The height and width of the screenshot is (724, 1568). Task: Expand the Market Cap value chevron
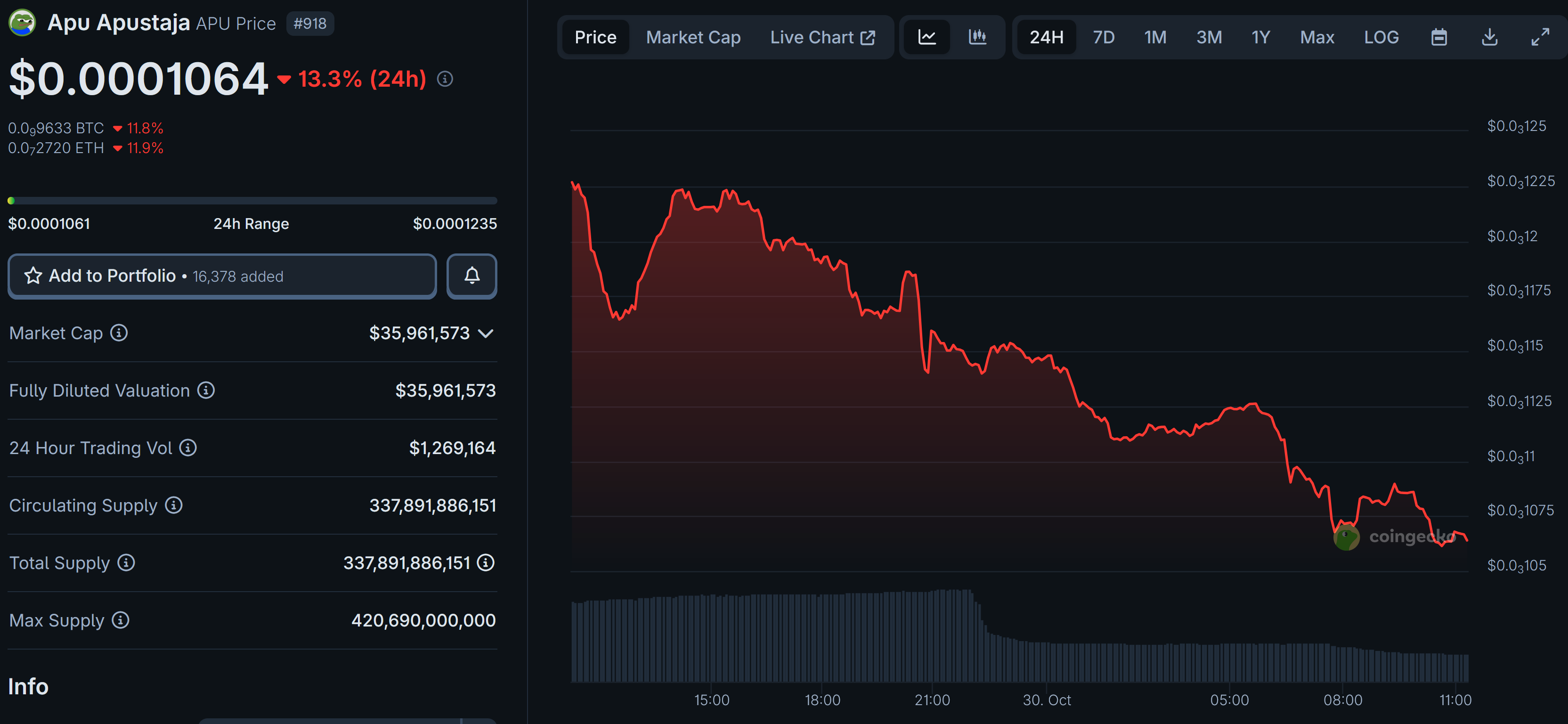(486, 333)
